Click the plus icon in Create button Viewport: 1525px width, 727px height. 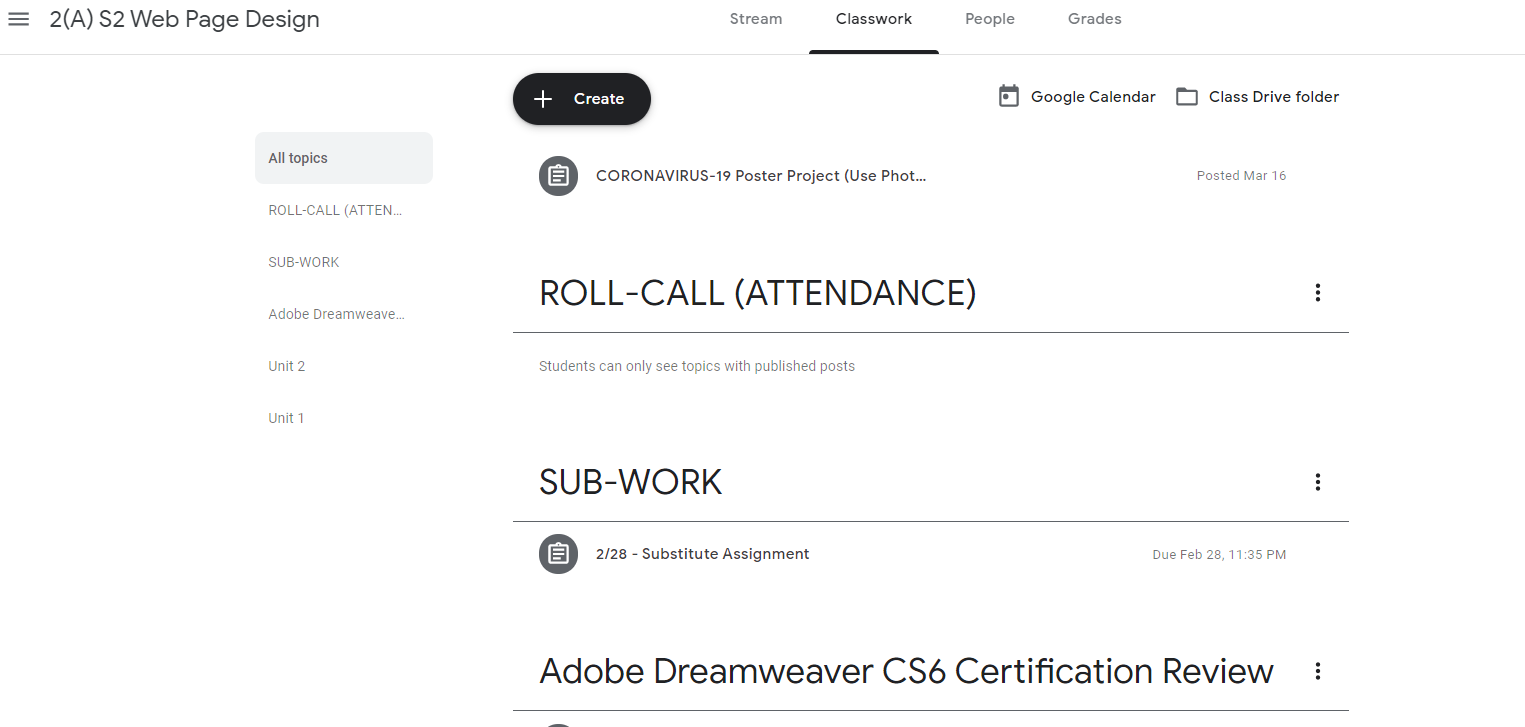pyautogui.click(x=543, y=99)
